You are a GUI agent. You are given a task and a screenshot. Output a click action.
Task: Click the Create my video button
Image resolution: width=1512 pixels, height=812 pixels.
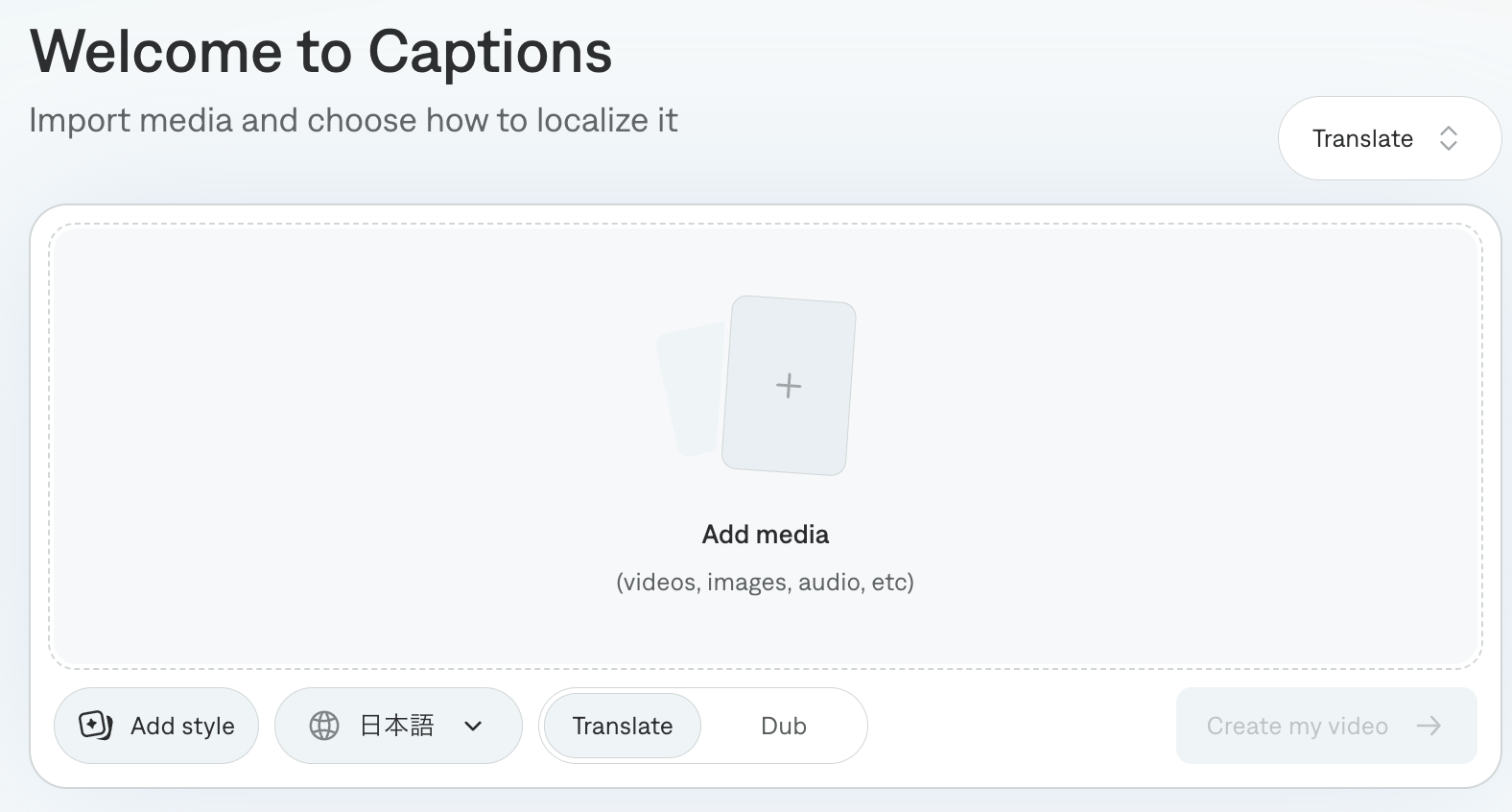tap(1326, 726)
